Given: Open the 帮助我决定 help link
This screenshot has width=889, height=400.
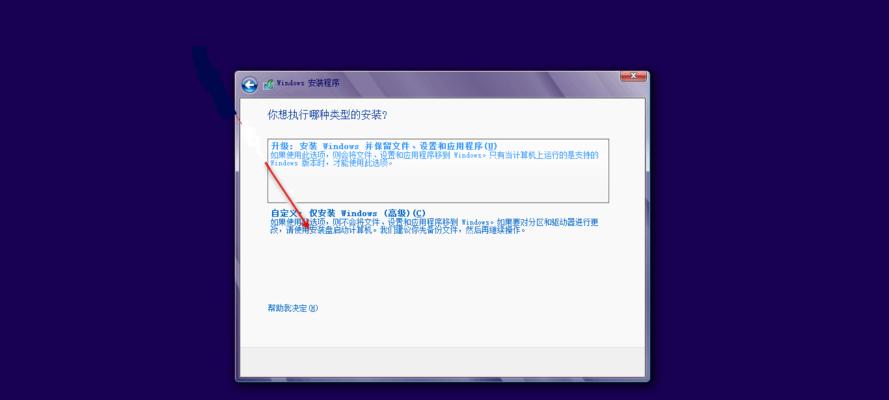Looking at the screenshot, I should [293, 308].
